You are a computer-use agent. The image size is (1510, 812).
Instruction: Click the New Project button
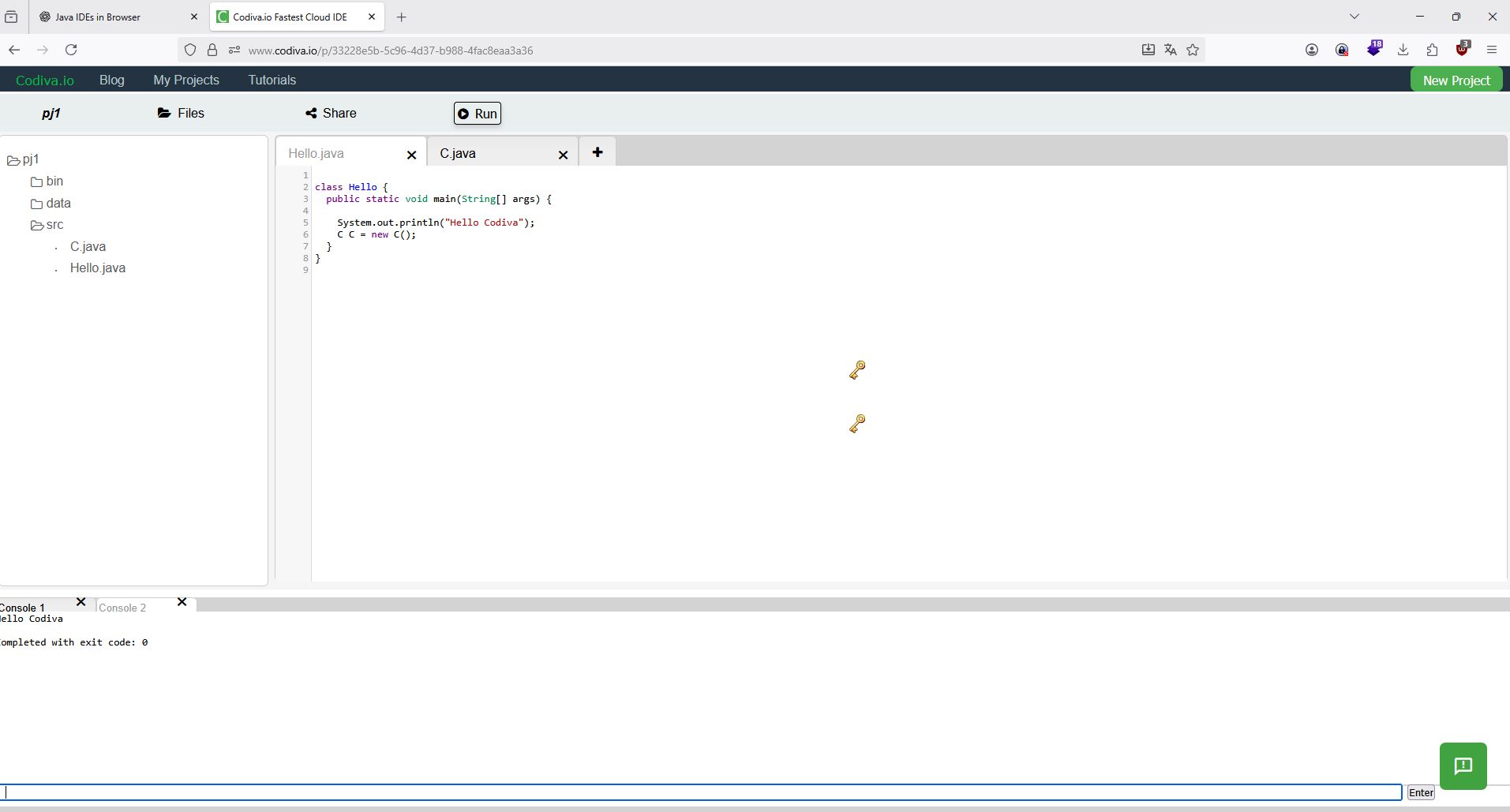tap(1456, 80)
